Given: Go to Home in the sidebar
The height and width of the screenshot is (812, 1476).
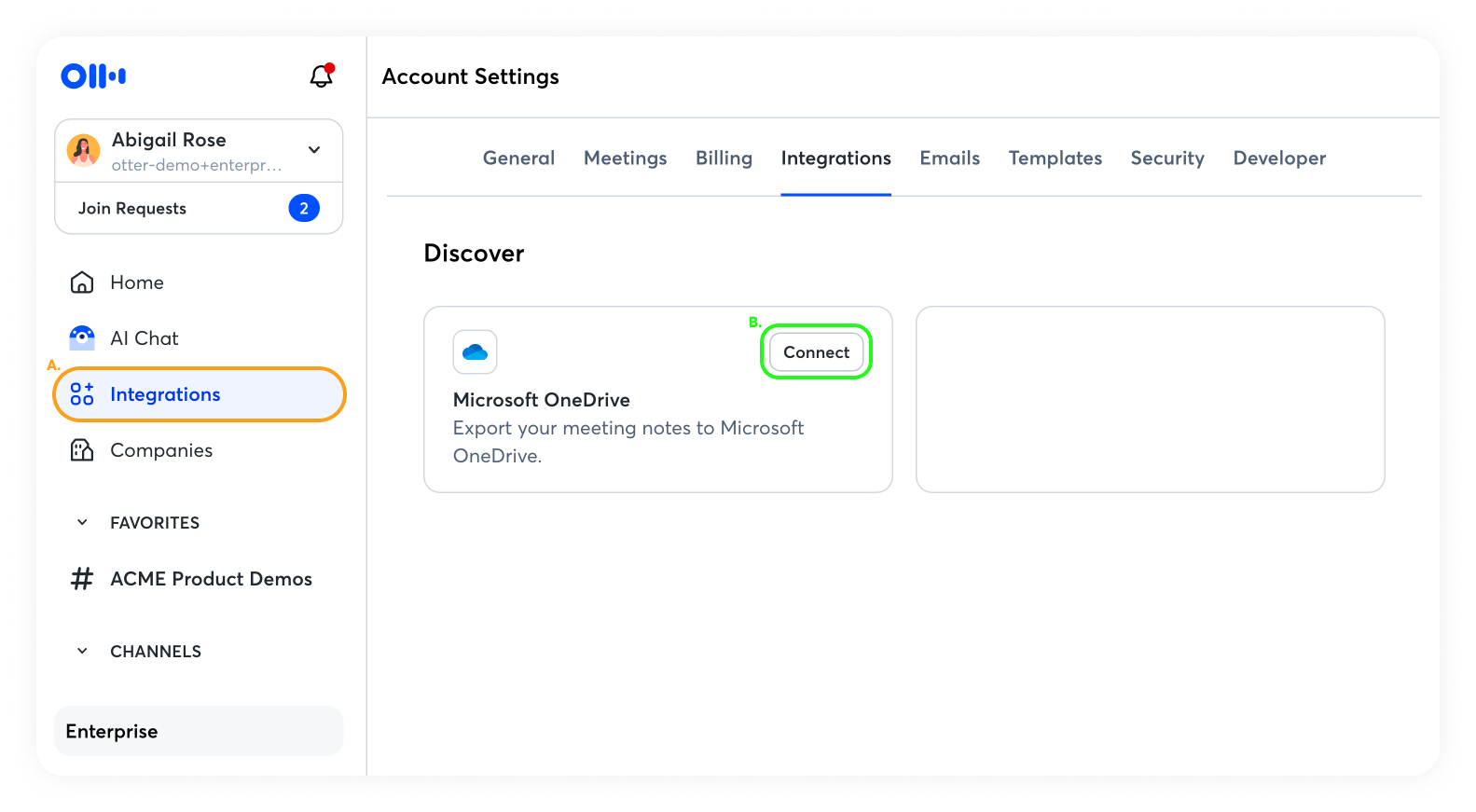Looking at the screenshot, I should tap(199, 282).
